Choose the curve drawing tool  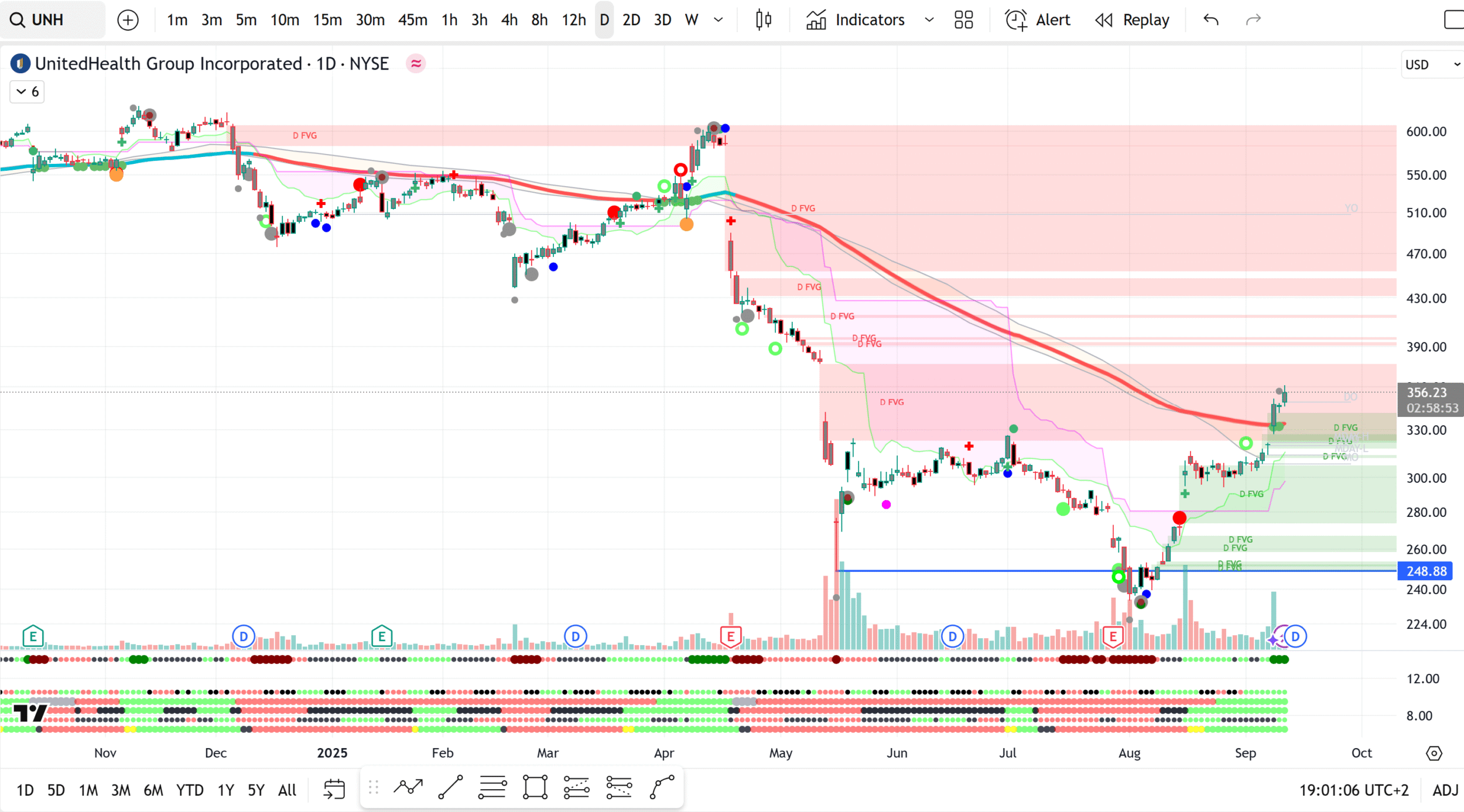[662, 787]
